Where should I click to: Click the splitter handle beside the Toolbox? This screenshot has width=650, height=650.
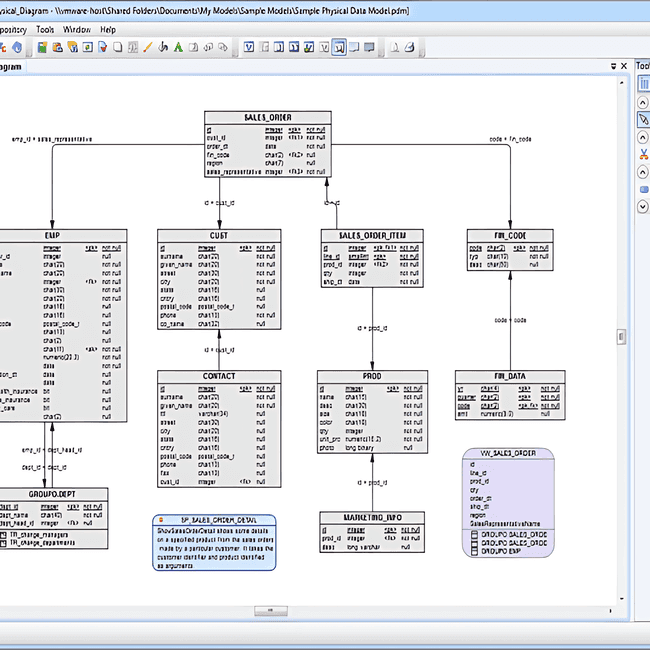(x=621, y=337)
